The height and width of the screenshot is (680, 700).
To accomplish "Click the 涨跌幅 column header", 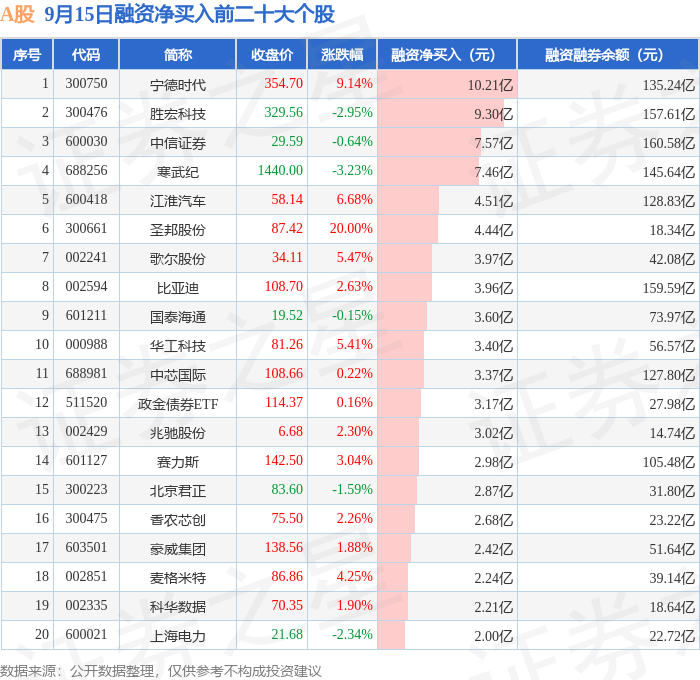I will click(x=342, y=54).
